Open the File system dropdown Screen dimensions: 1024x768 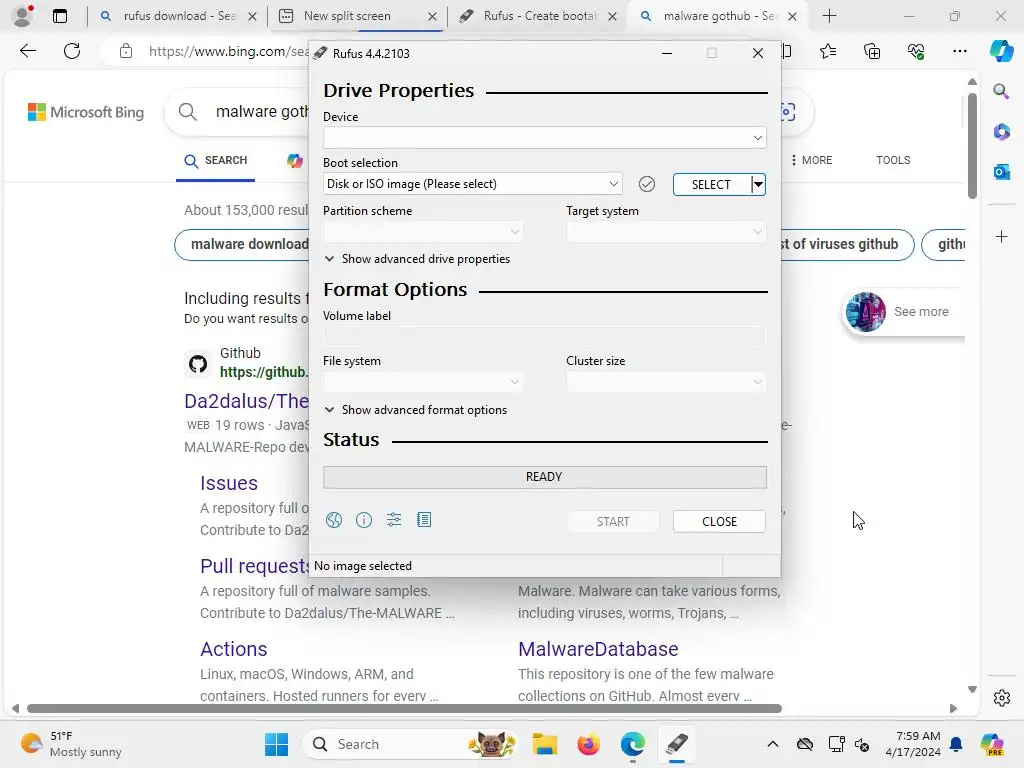tap(423, 382)
